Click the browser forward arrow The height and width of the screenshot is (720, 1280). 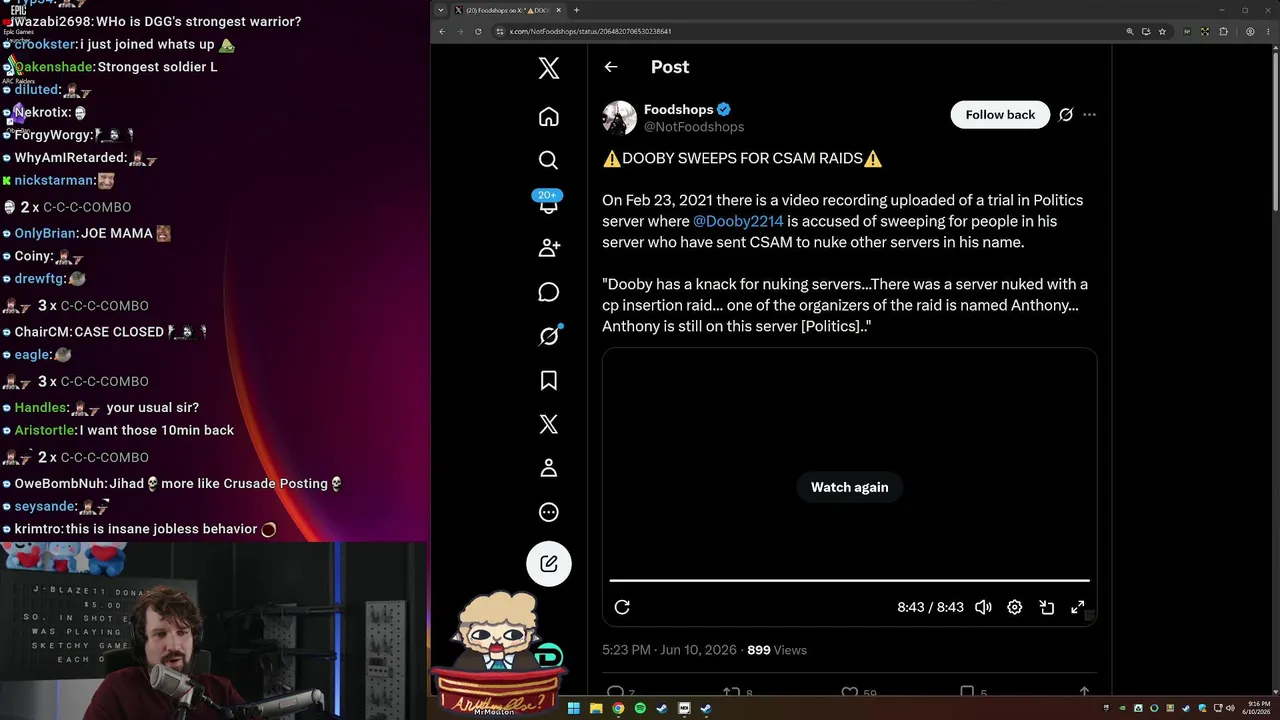(x=460, y=31)
